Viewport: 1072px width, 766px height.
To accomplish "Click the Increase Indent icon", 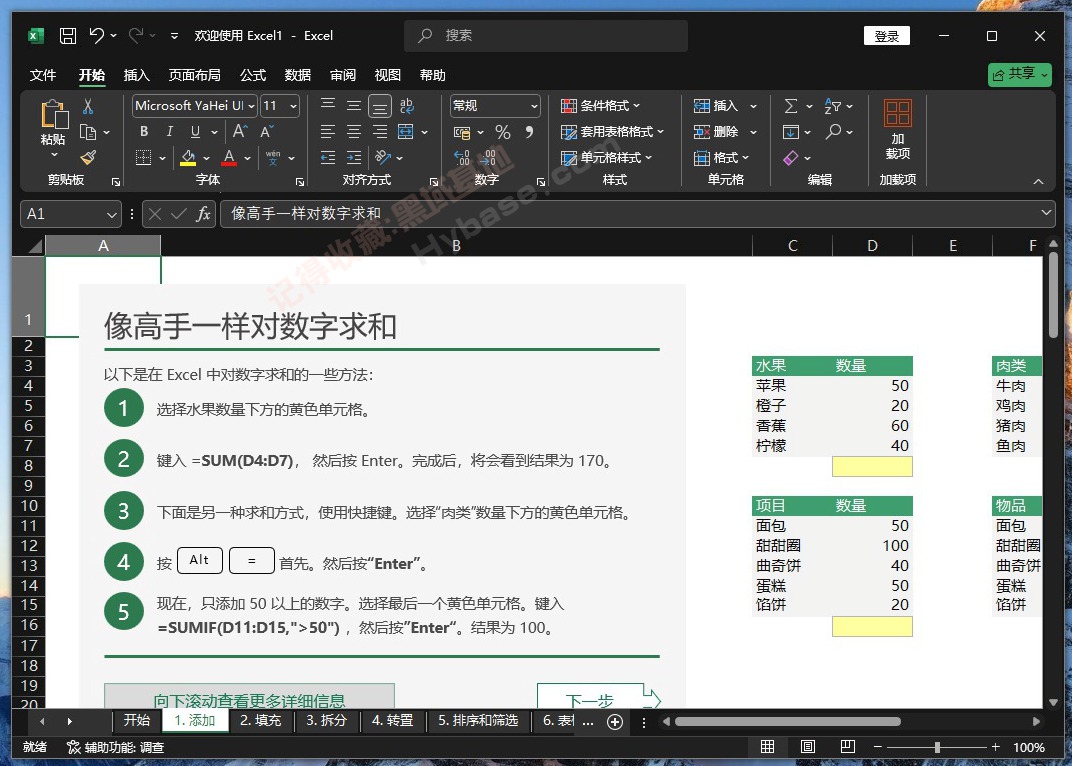I will [x=354, y=158].
